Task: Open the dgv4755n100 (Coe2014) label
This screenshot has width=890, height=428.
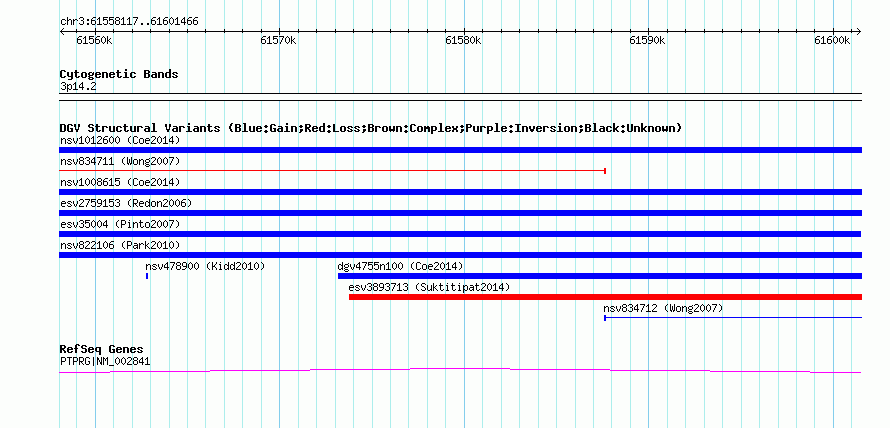Action: pyautogui.click(x=400, y=266)
